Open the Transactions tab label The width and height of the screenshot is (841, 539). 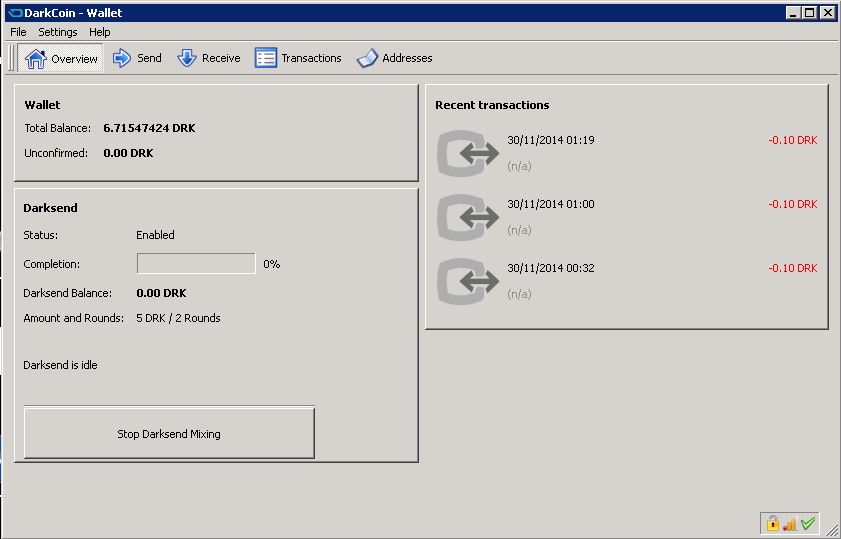(x=311, y=58)
